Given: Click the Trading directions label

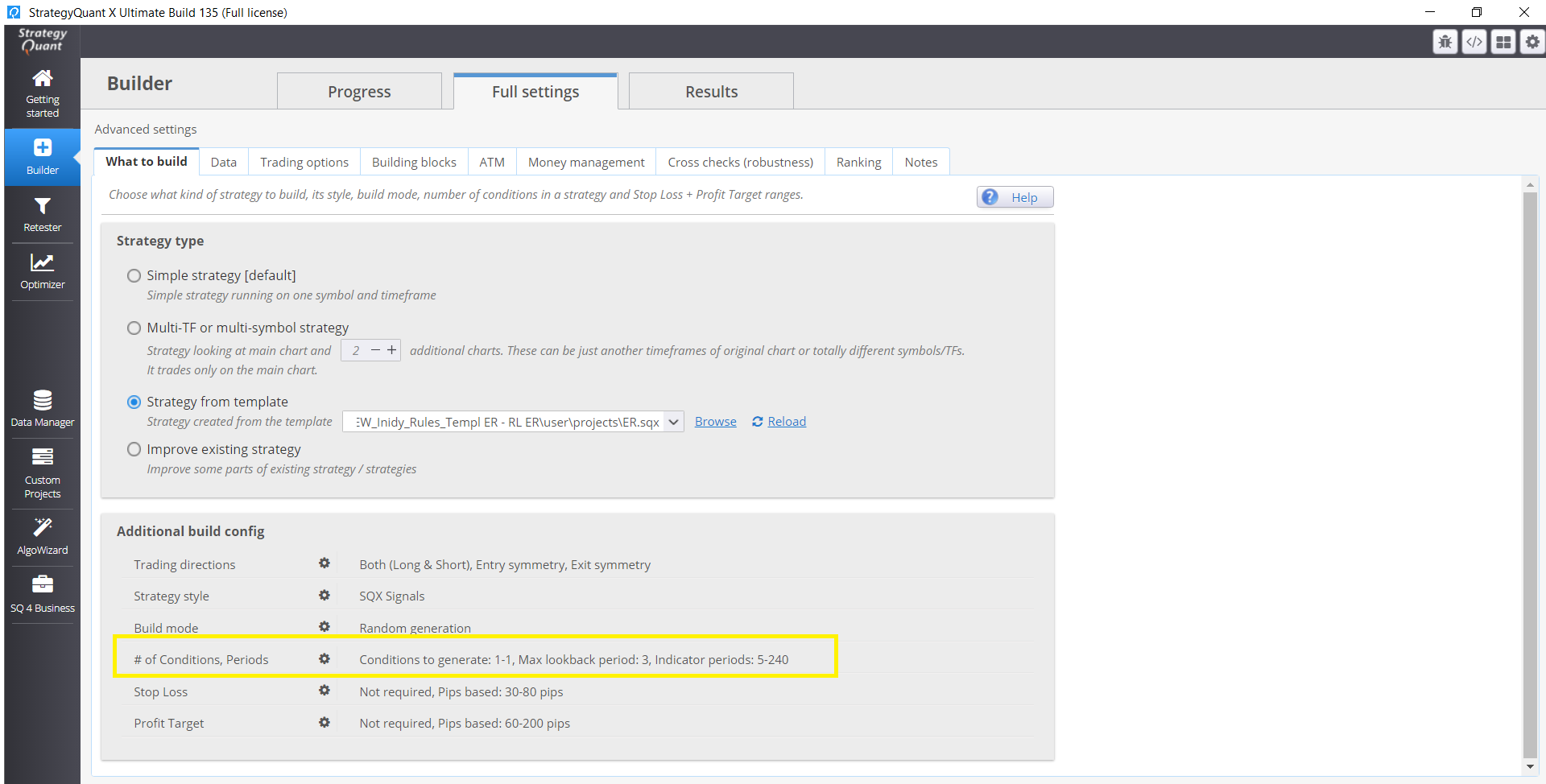Looking at the screenshot, I should 184,564.
